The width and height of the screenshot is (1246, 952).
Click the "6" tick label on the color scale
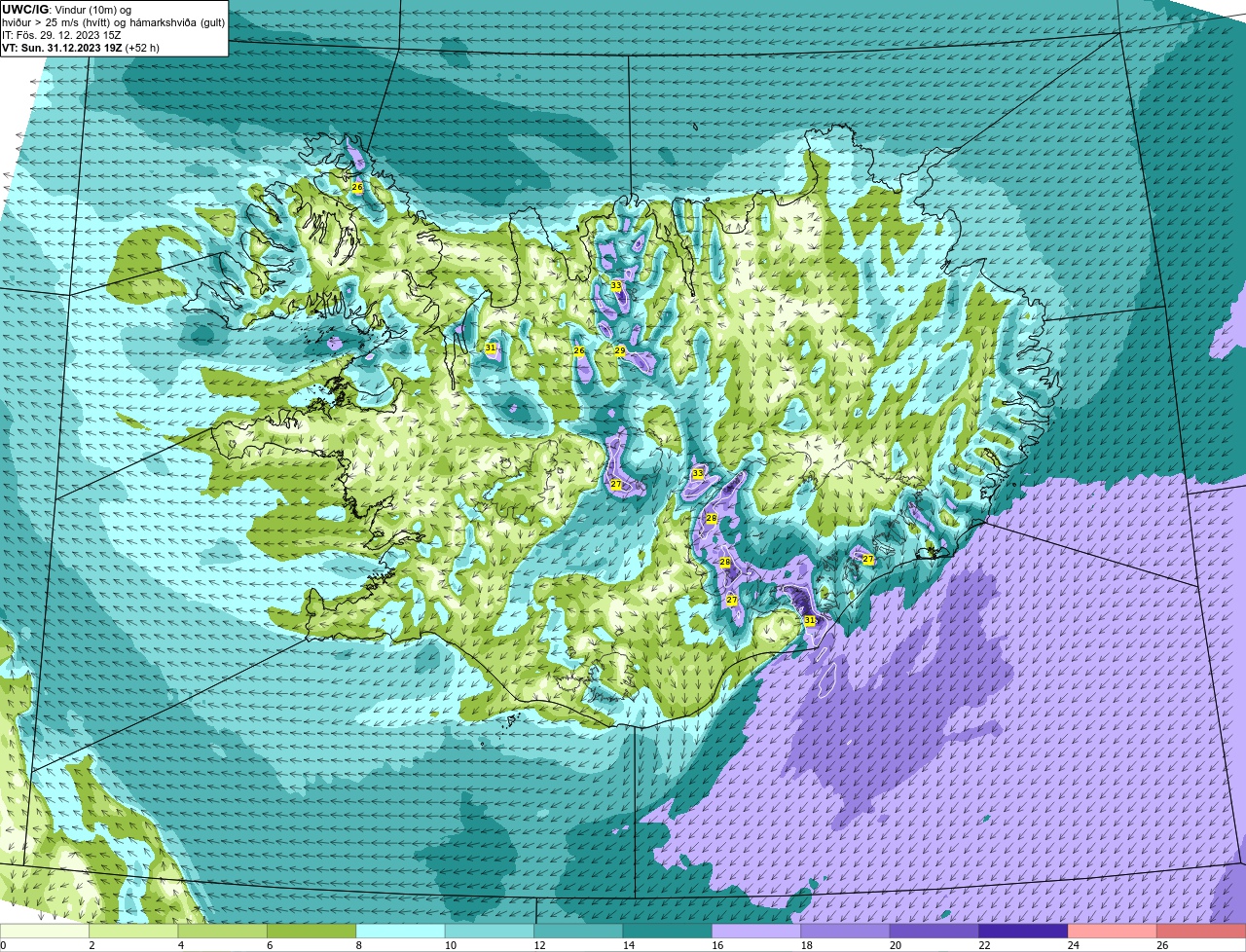tap(270, 945)
